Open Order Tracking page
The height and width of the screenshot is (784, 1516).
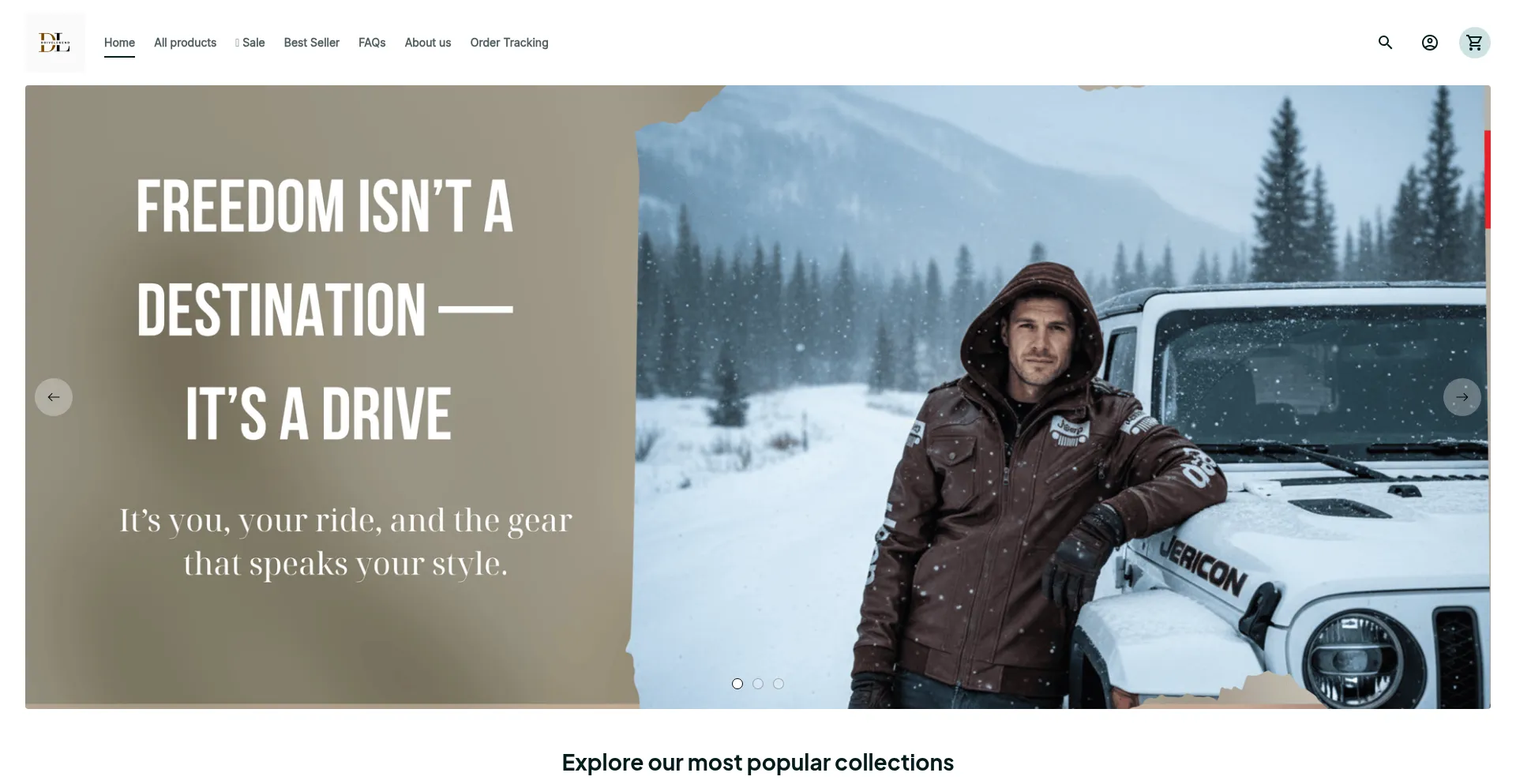(x=509, y=43)
